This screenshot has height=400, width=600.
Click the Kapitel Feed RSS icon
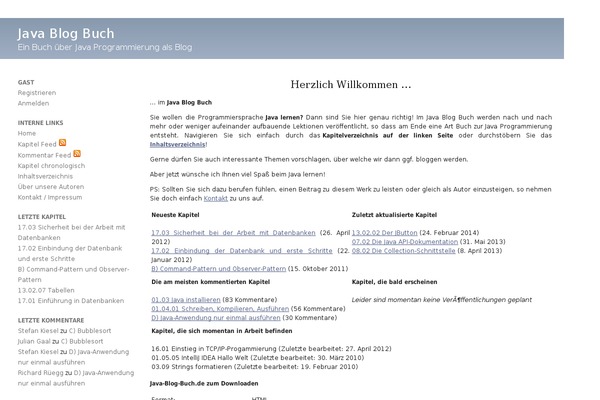62,143
